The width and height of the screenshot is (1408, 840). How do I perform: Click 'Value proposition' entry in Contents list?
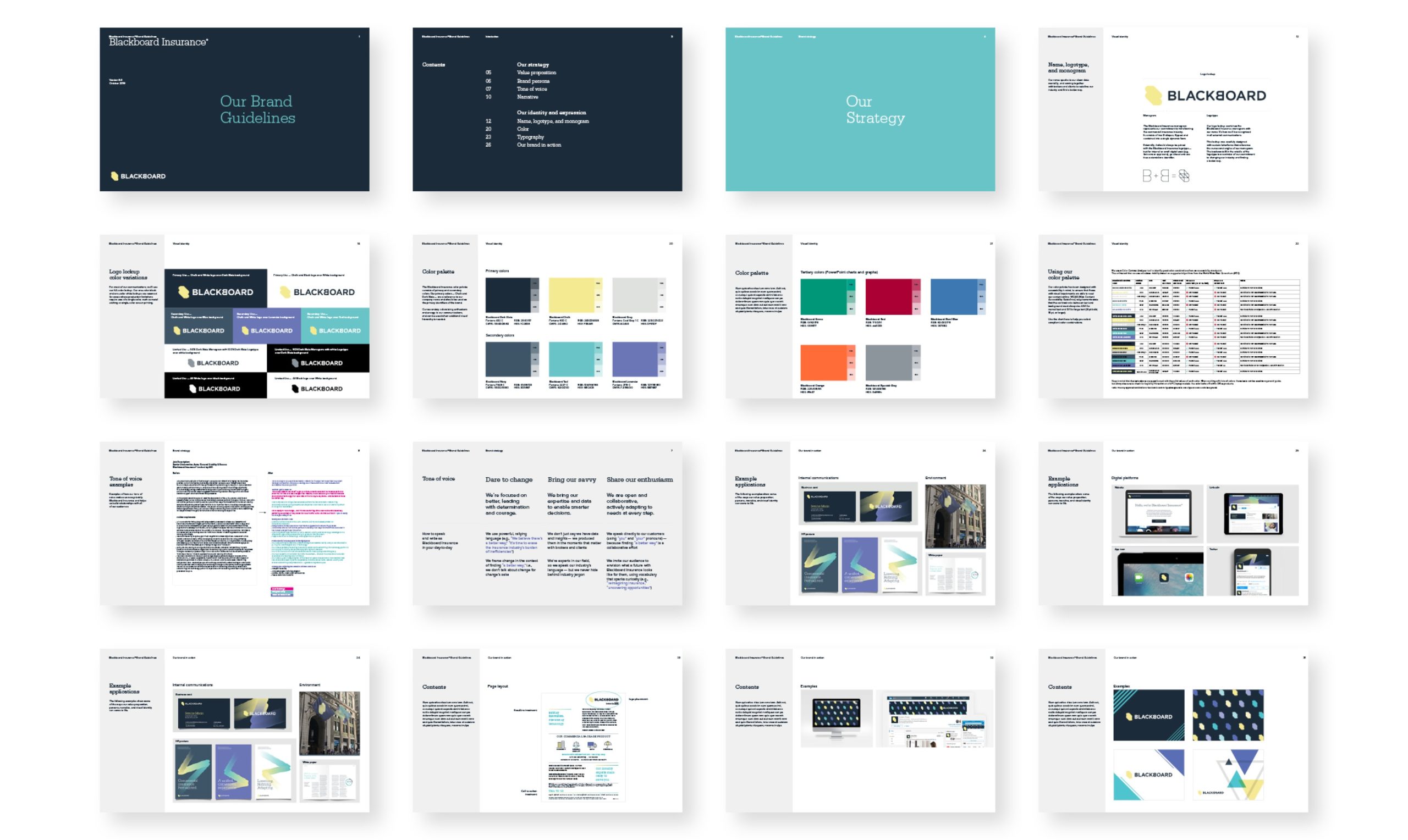[536, 73]
